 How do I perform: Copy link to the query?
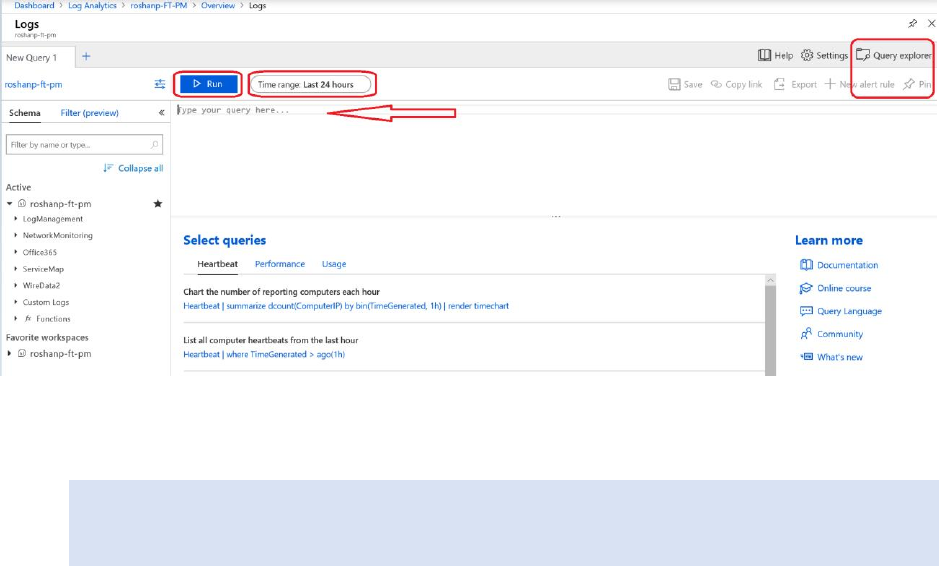[x=736, y=84]
